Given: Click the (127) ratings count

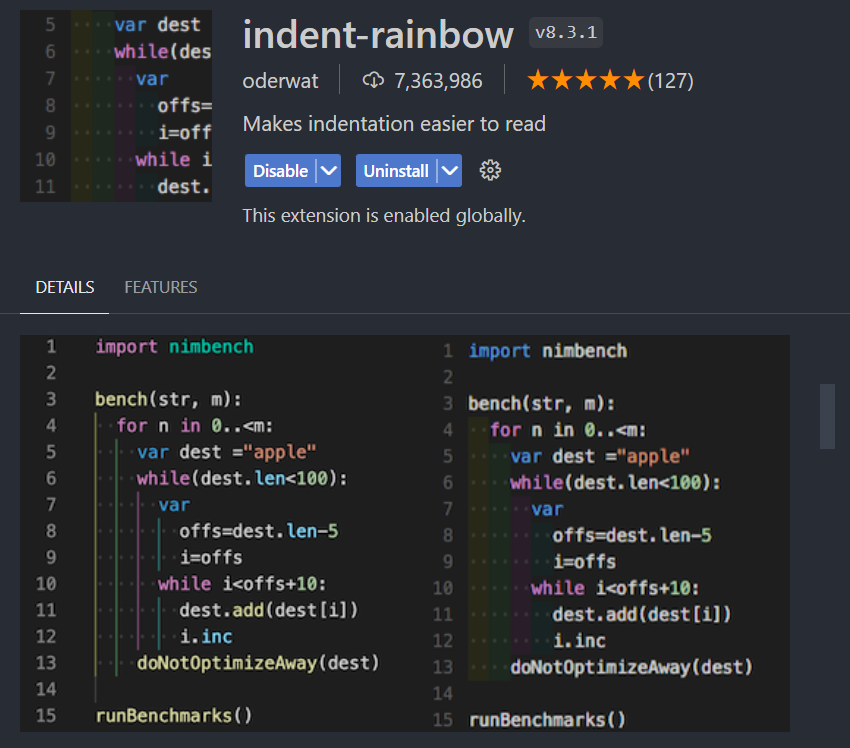Looking at the screenshot, I should (671, 80).
